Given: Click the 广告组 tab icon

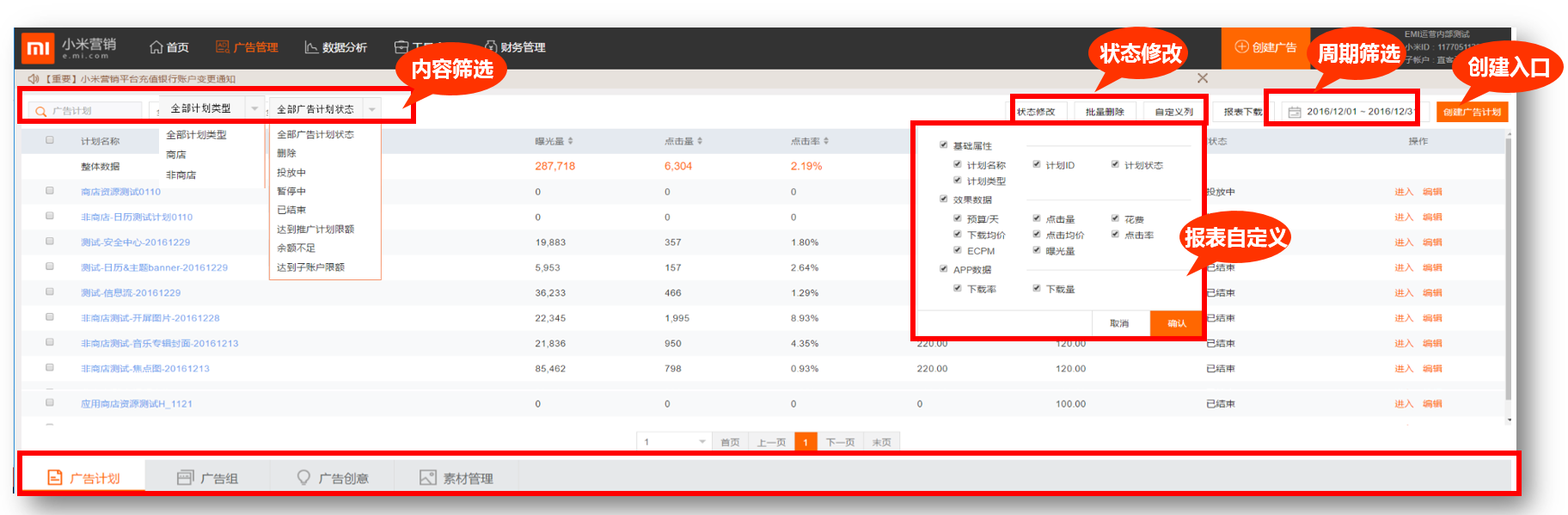Looking at the screenshot, I should (185, 478).
